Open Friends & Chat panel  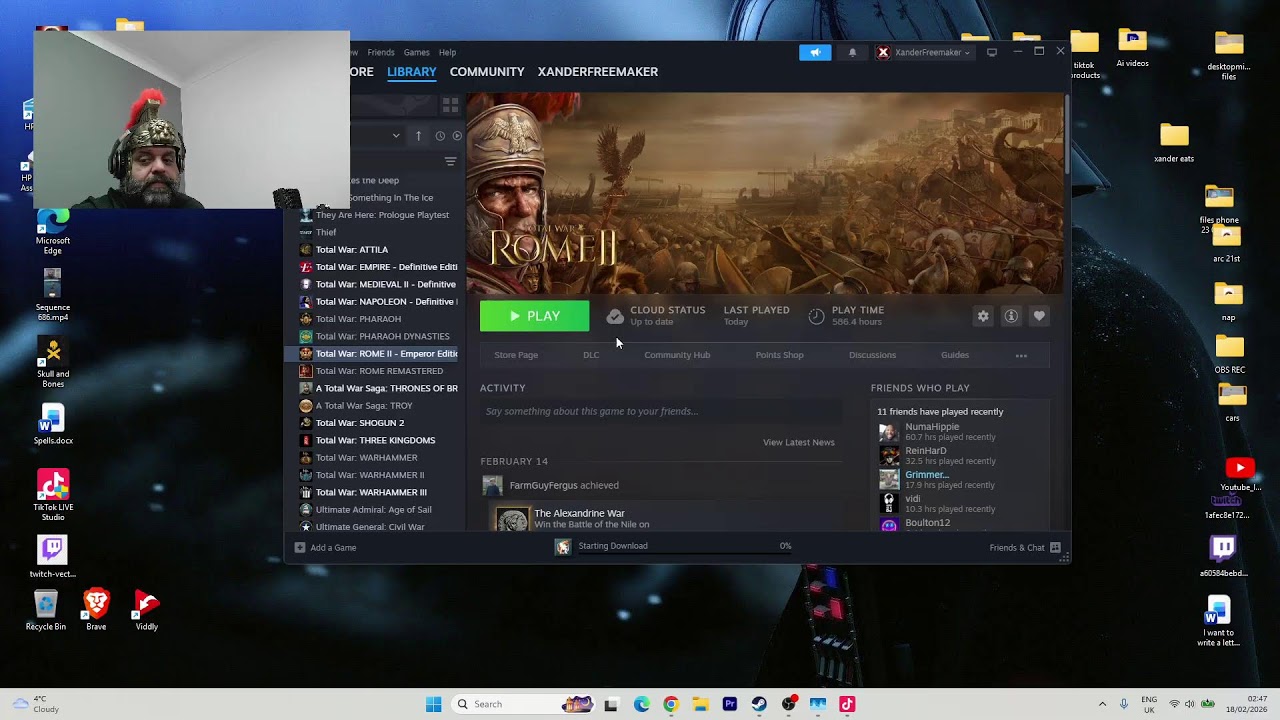(x=1025, y=548)
